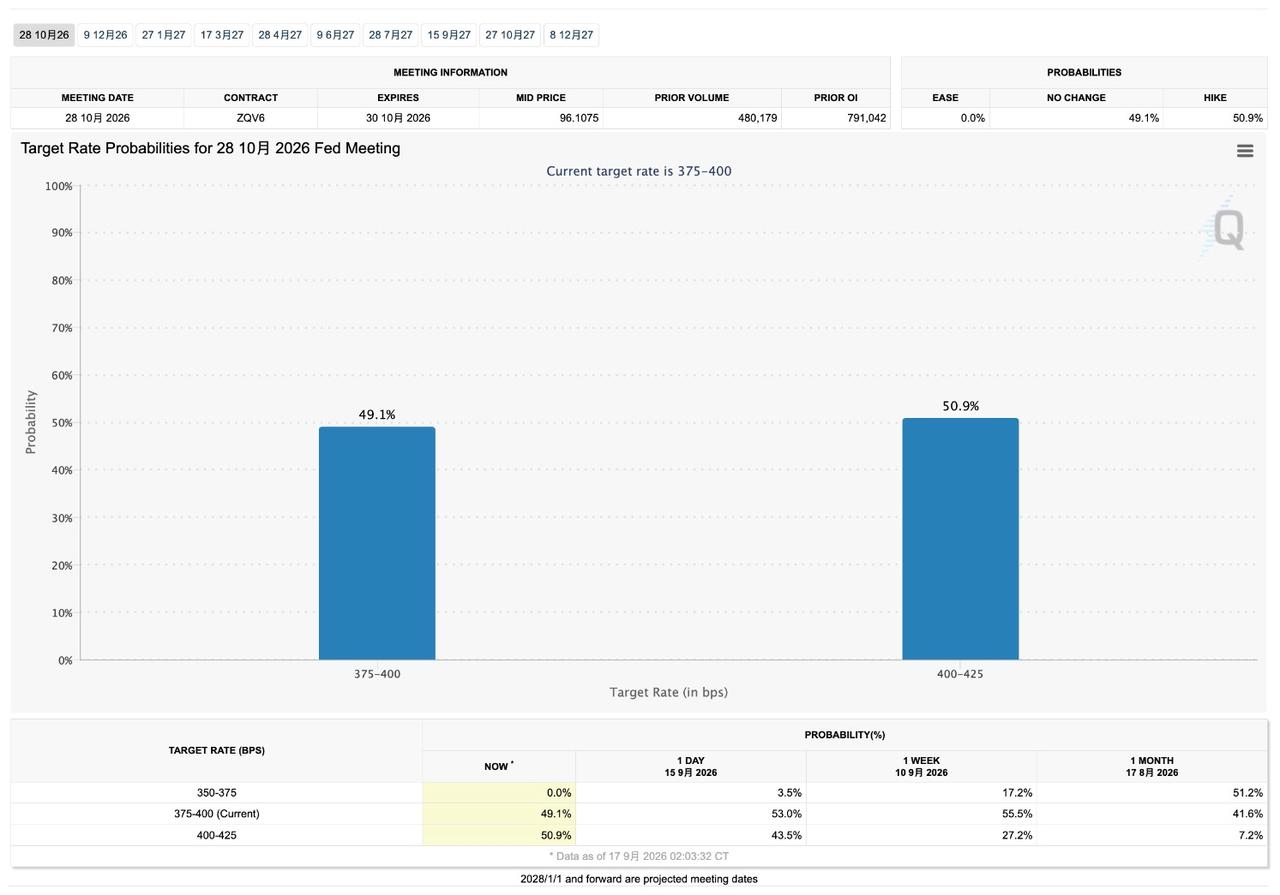Click the 350-375 1 day value 3.5%
Image resolution: width=1280 pixels, height=895 pixels.
[691, 793]
